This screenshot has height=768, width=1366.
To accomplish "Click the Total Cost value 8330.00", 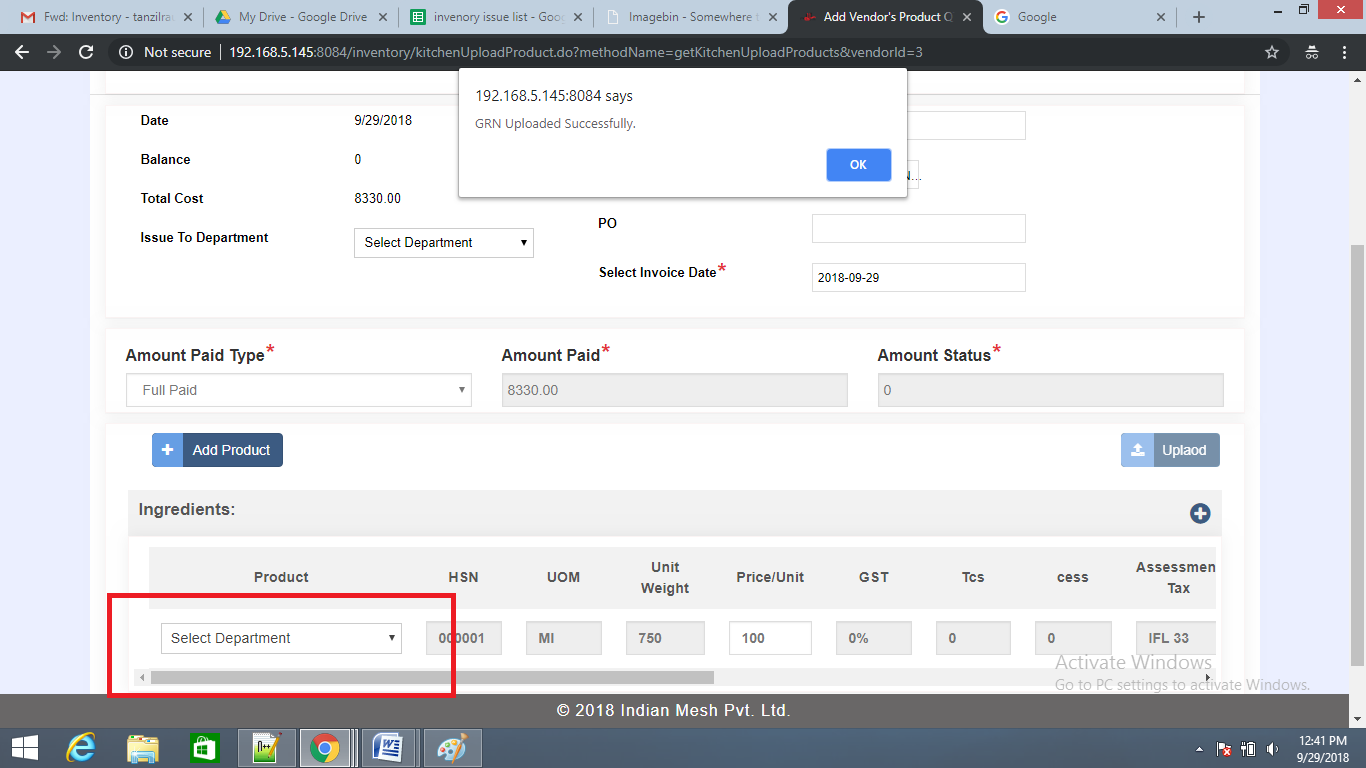I will pos(378,198).
